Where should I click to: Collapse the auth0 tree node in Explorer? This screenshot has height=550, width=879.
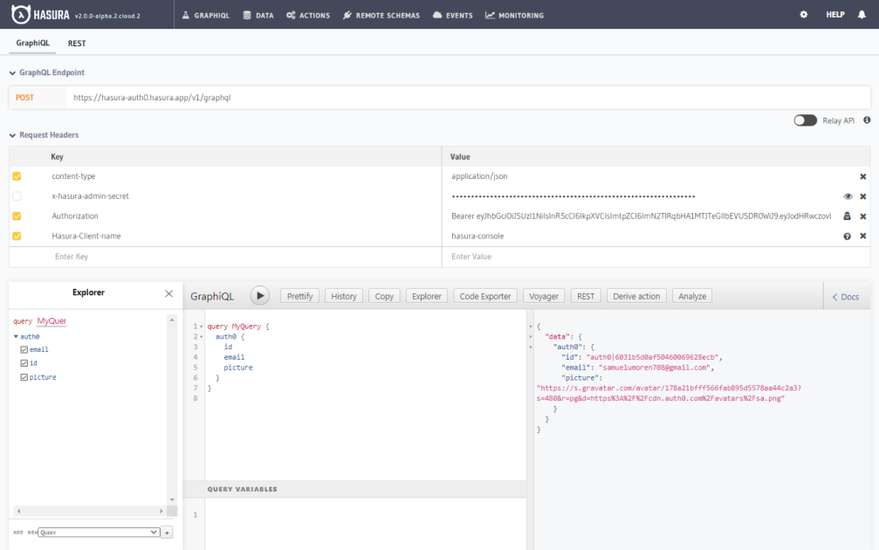click(x=16, y=336)
